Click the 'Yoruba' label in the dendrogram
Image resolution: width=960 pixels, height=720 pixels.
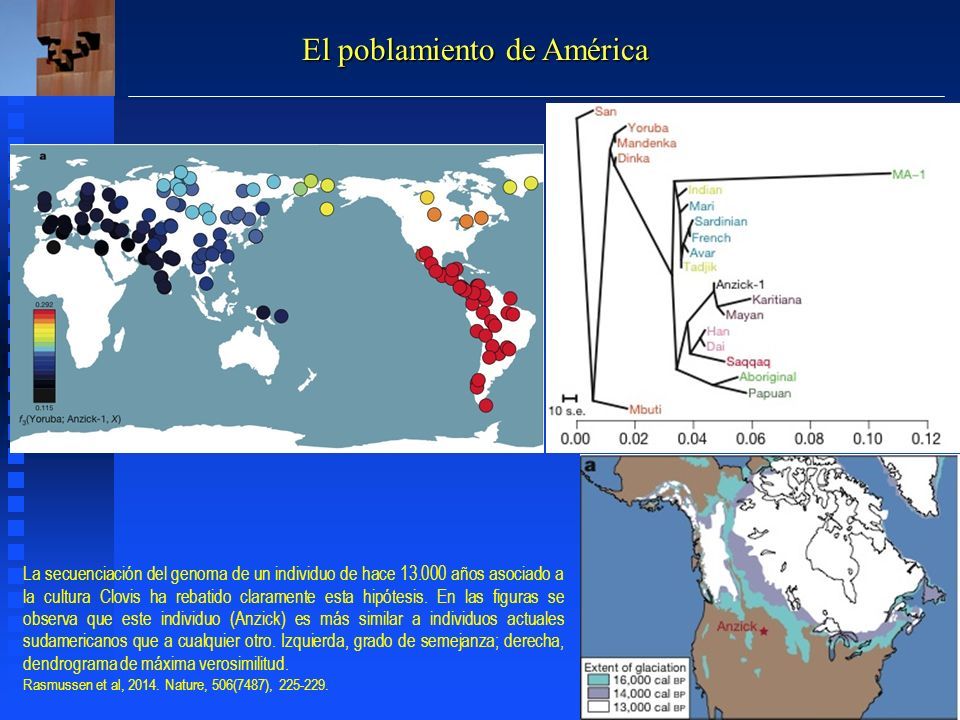tap(648, 128)
